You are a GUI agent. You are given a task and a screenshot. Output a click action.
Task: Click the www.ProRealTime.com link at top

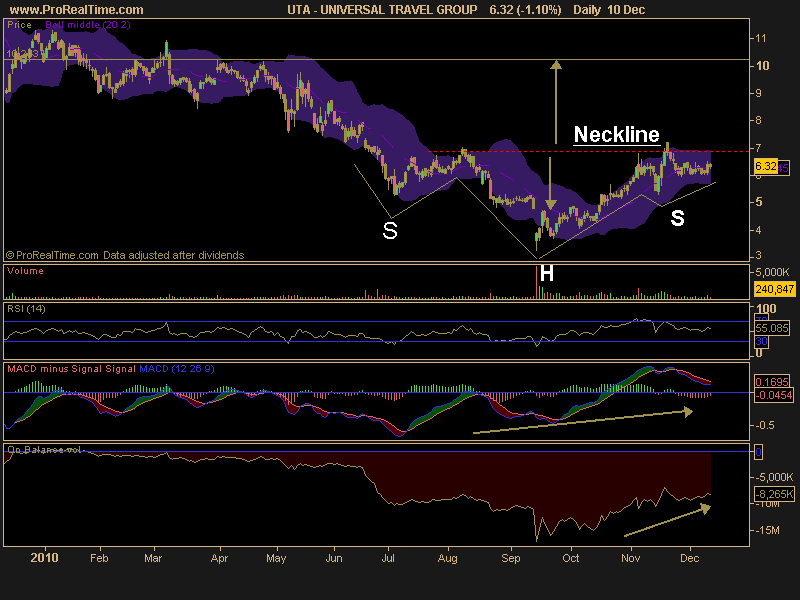[x=77, y=10]
